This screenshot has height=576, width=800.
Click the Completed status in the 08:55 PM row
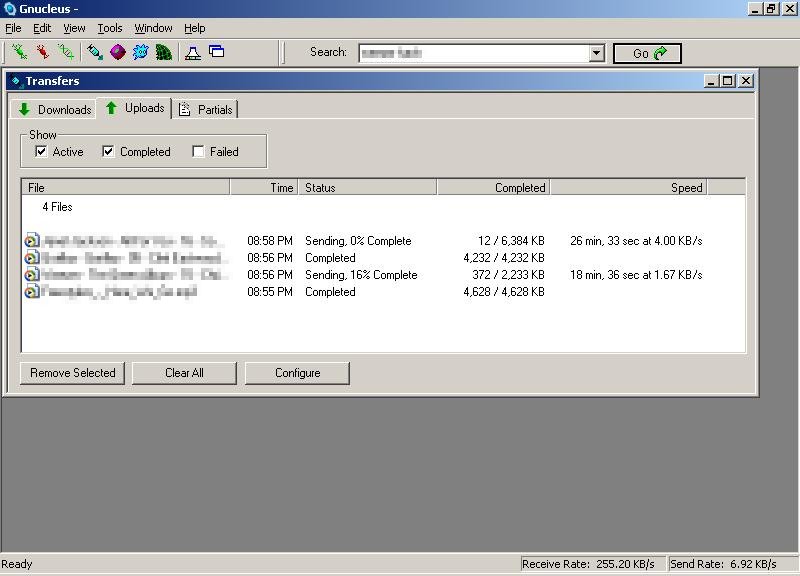(330, 292)
